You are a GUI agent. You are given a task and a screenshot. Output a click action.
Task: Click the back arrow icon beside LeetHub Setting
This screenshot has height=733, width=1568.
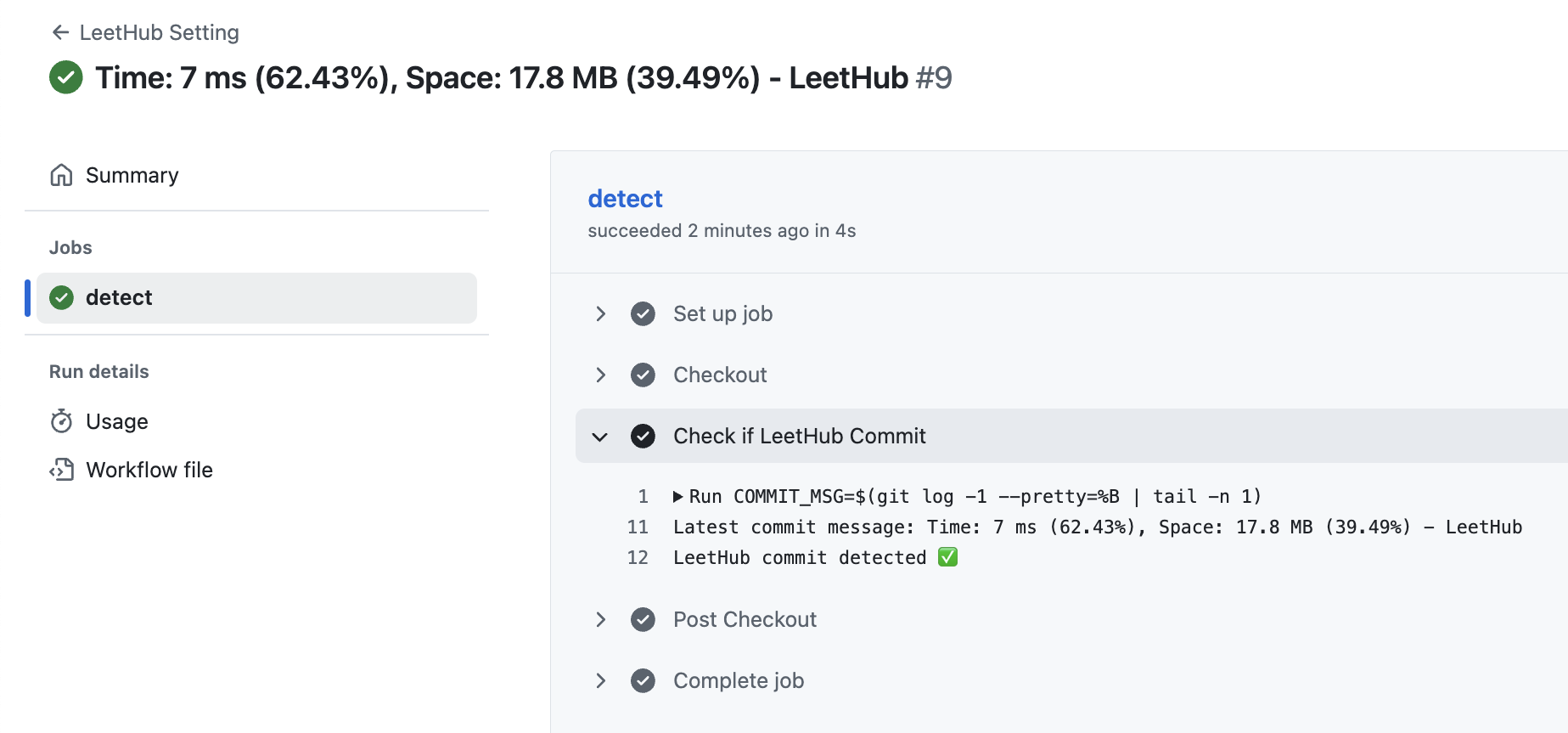pos(60,32)
